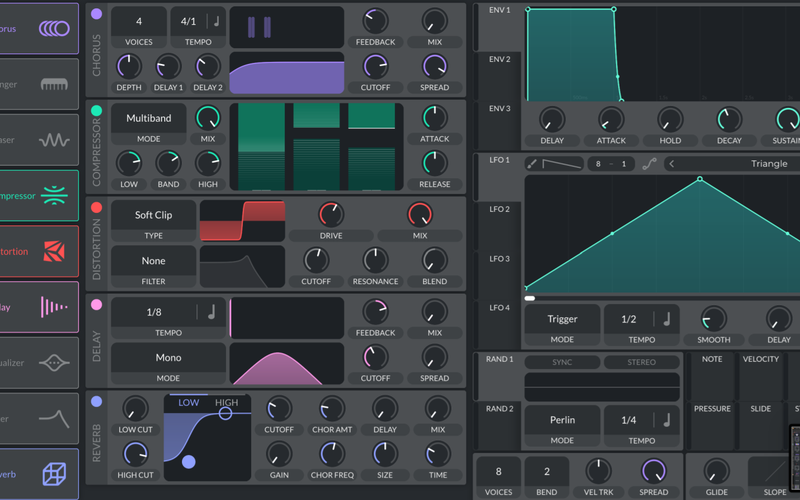
Task: Toggle the Chorus effect power button
Action: point(96,14)
